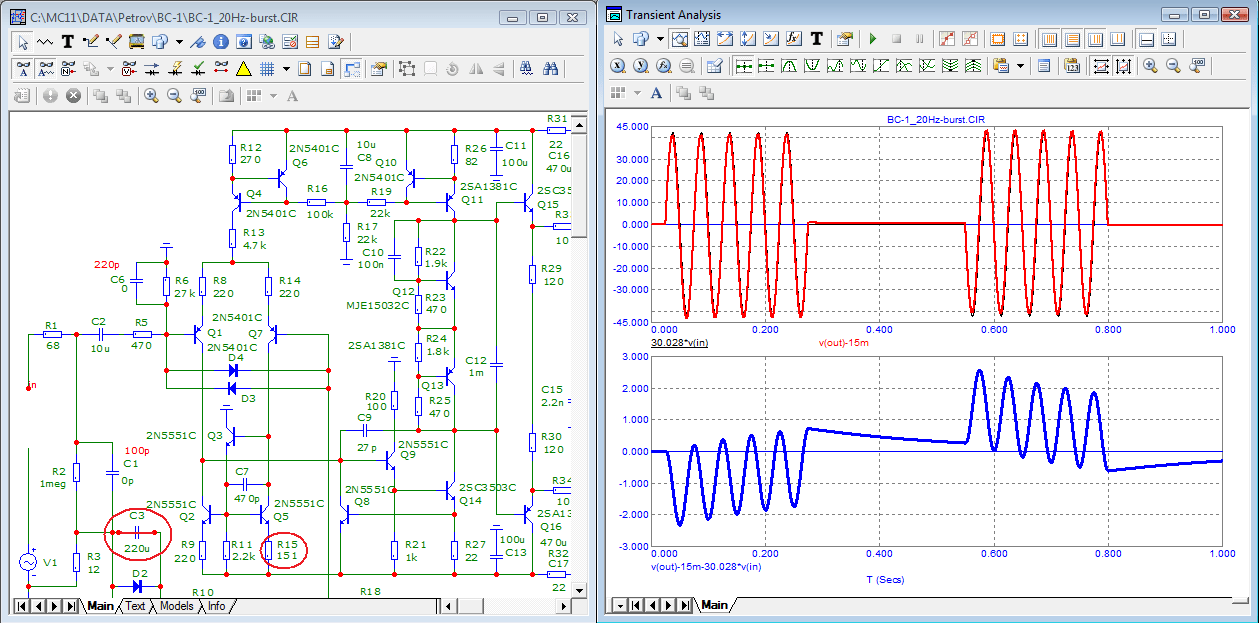Screen dimensions: 1259x623
Task: Expand dropdown arrow next to clipboard icon
Action: [1020, 66]
